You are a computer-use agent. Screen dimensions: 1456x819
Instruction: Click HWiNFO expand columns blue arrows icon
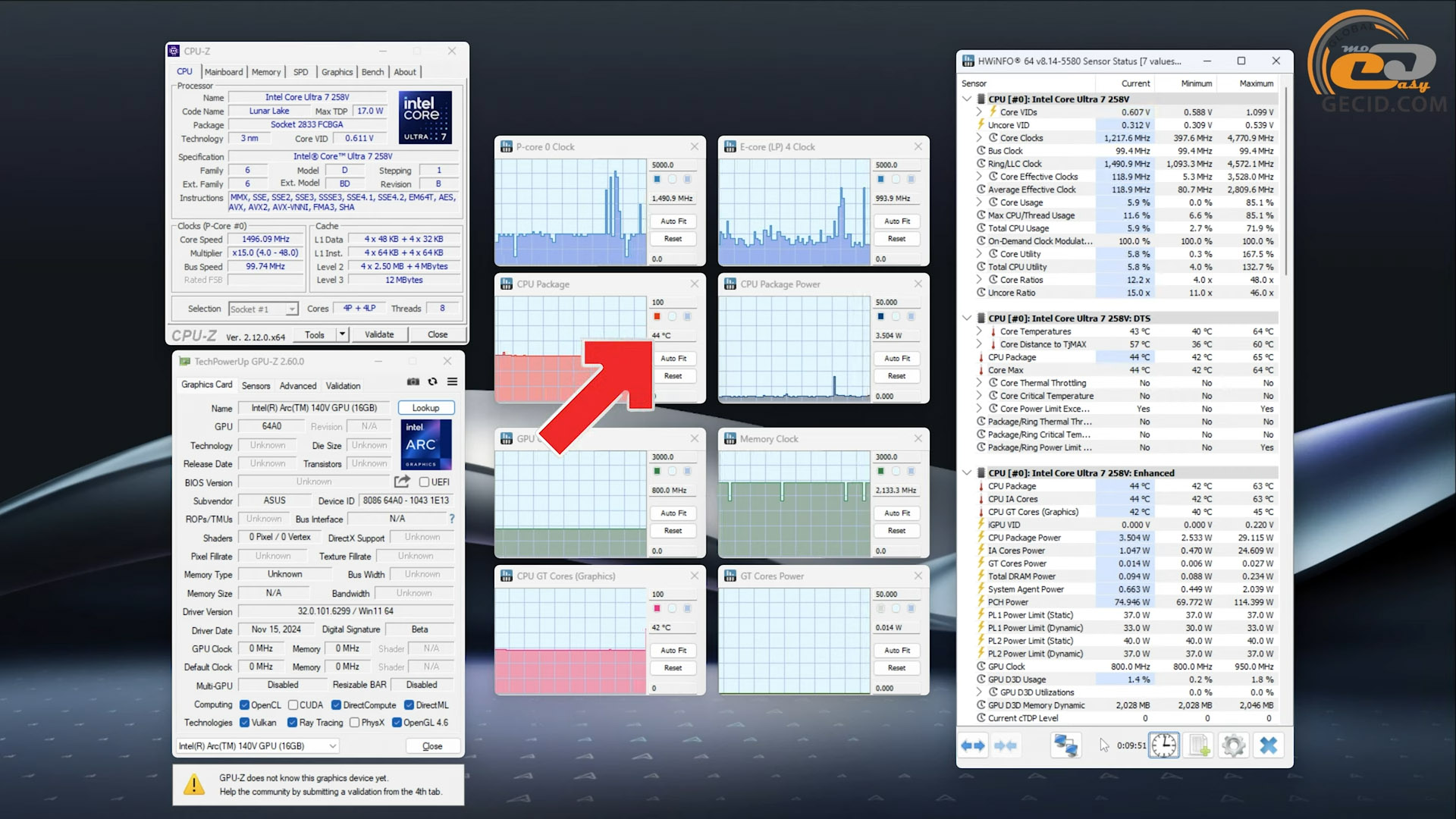(x=972, y=746)
